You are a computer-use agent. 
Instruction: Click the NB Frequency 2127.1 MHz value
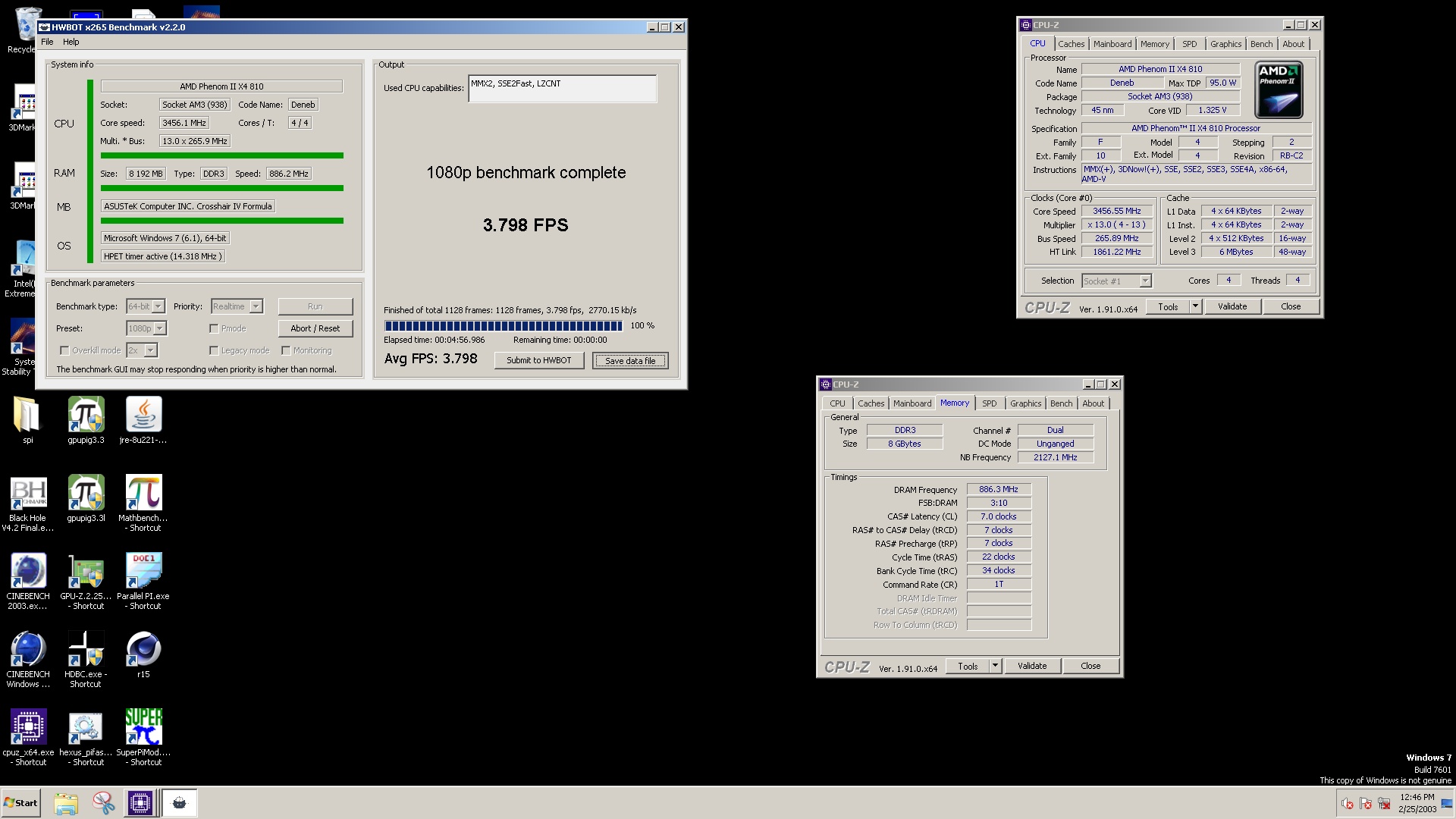coord(1055,457)
